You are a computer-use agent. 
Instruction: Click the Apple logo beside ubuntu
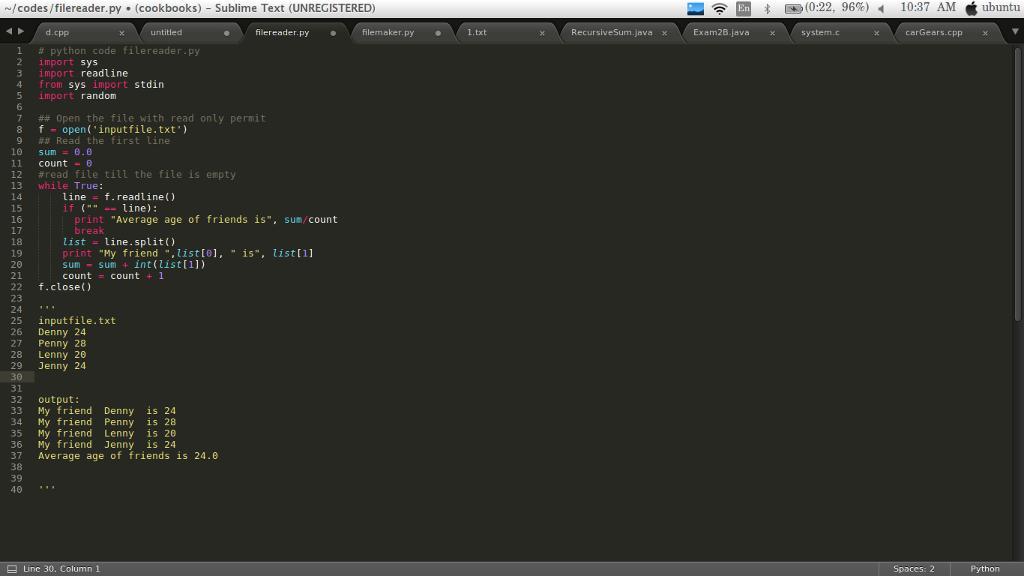tap(971, 8)
